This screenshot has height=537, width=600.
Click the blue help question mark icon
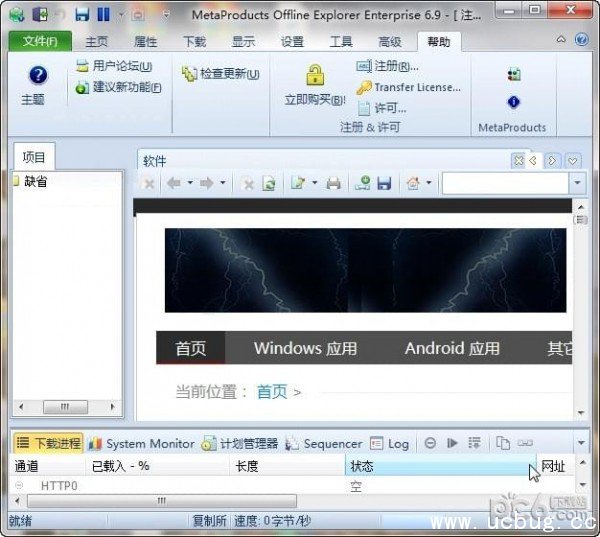tap(38, 76)
